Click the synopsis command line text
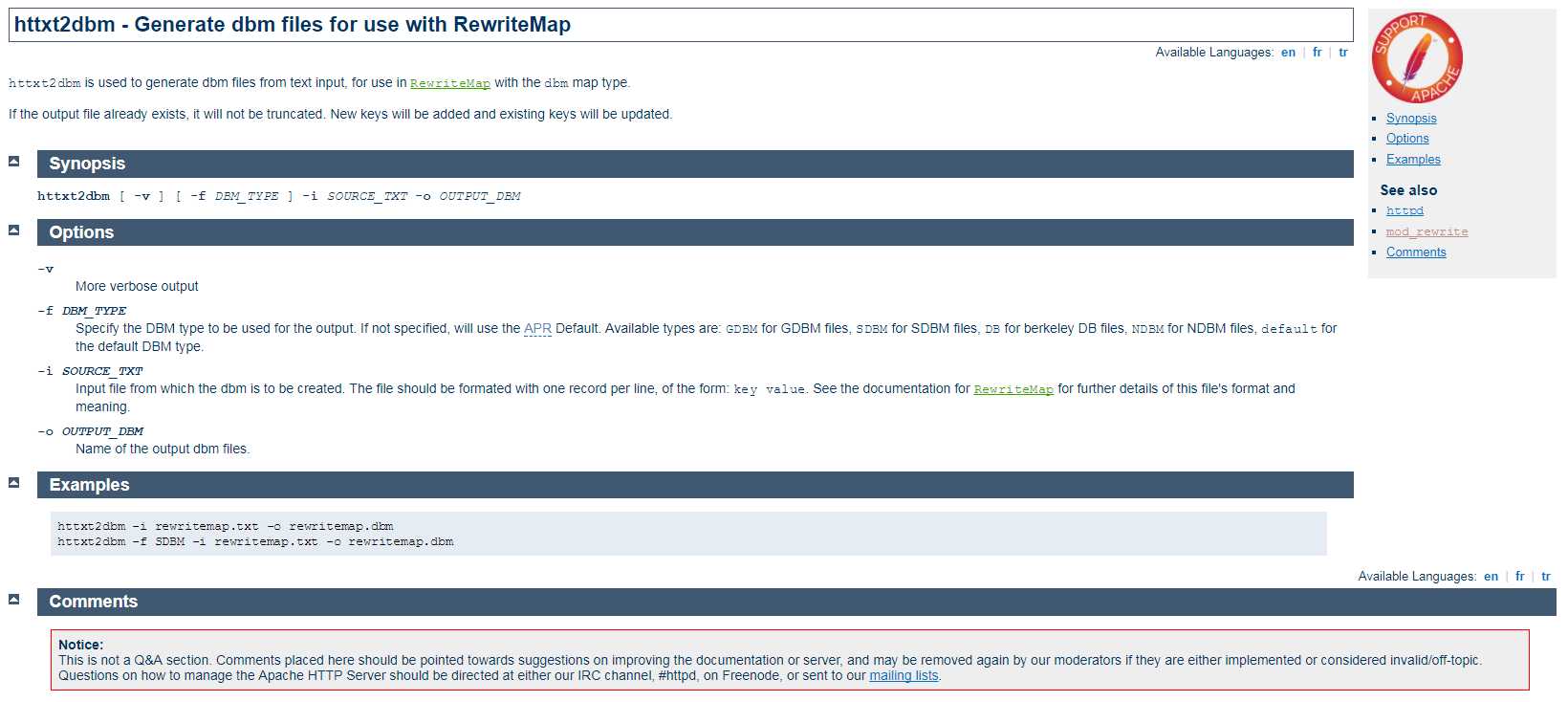The image size is (1568, 702). (278, 196)
